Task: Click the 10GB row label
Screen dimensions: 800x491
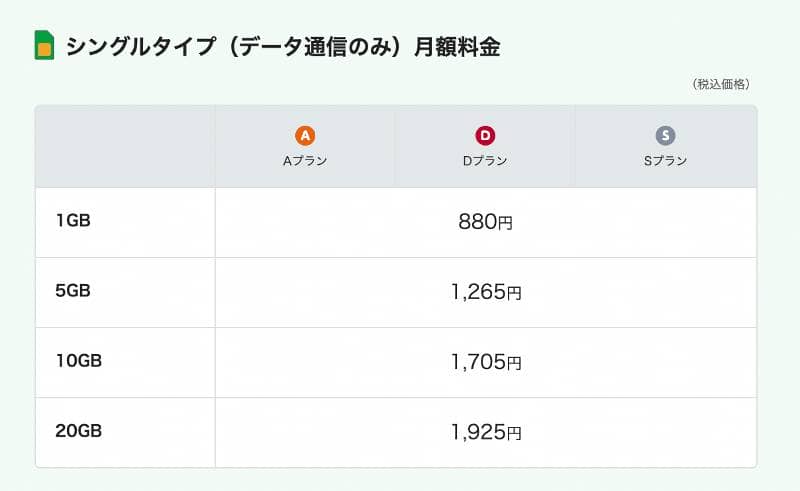Action: click(79, 361)
